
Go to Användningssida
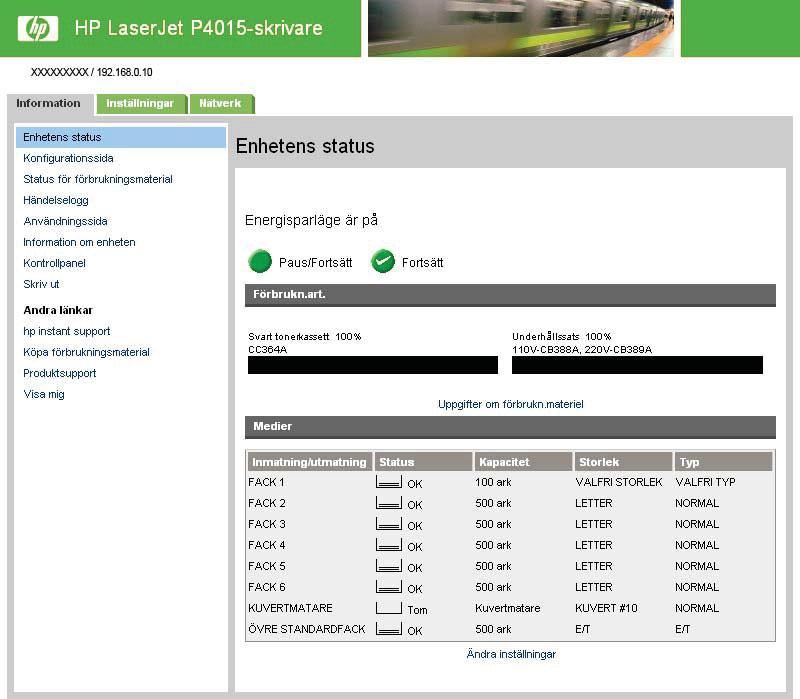pyautogui.click(x=65, y=221)
